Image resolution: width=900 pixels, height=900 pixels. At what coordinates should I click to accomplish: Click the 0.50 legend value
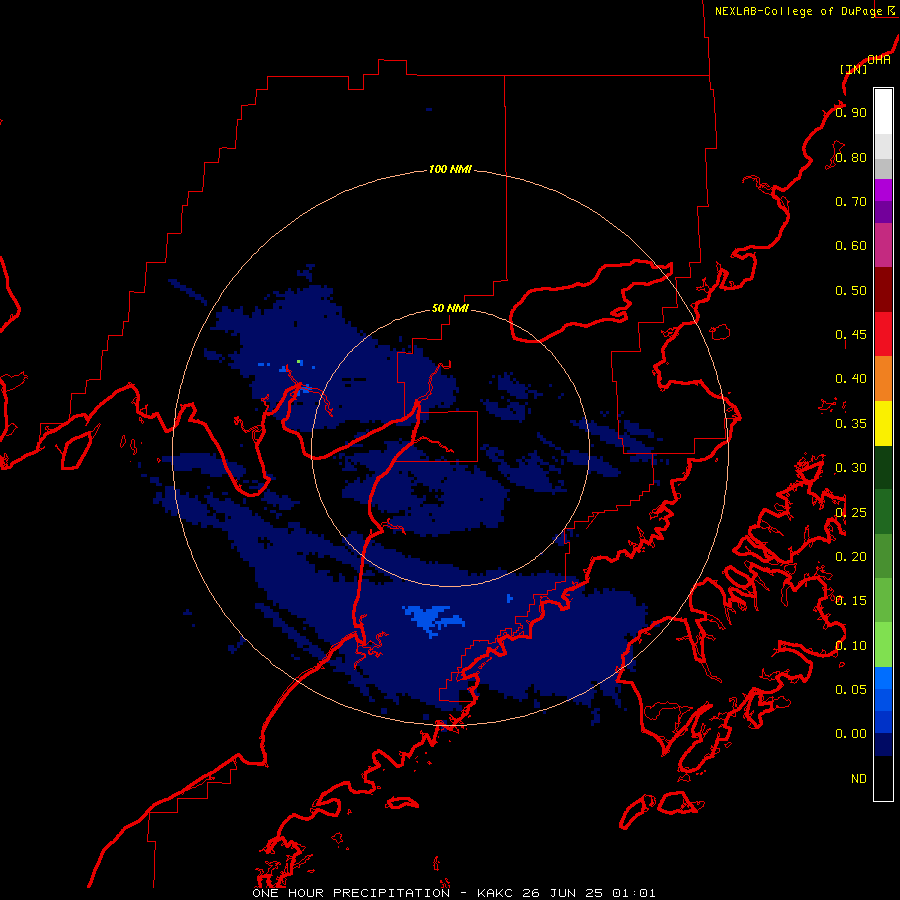coord(851,290)
